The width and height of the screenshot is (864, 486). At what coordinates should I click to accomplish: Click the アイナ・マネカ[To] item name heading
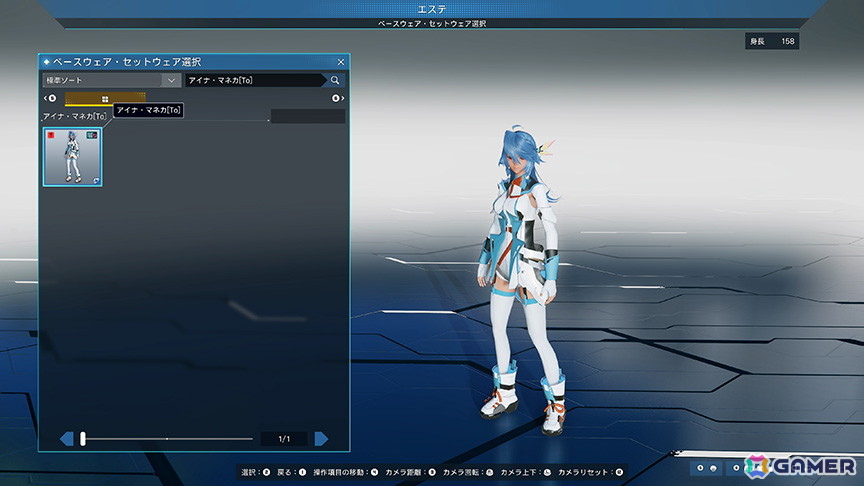click(x=74, y=116)
